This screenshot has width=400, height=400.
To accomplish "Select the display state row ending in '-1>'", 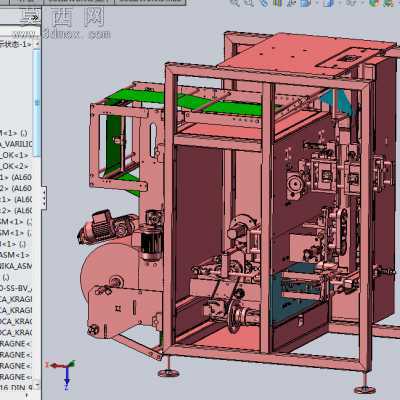I will pos(16,44).
